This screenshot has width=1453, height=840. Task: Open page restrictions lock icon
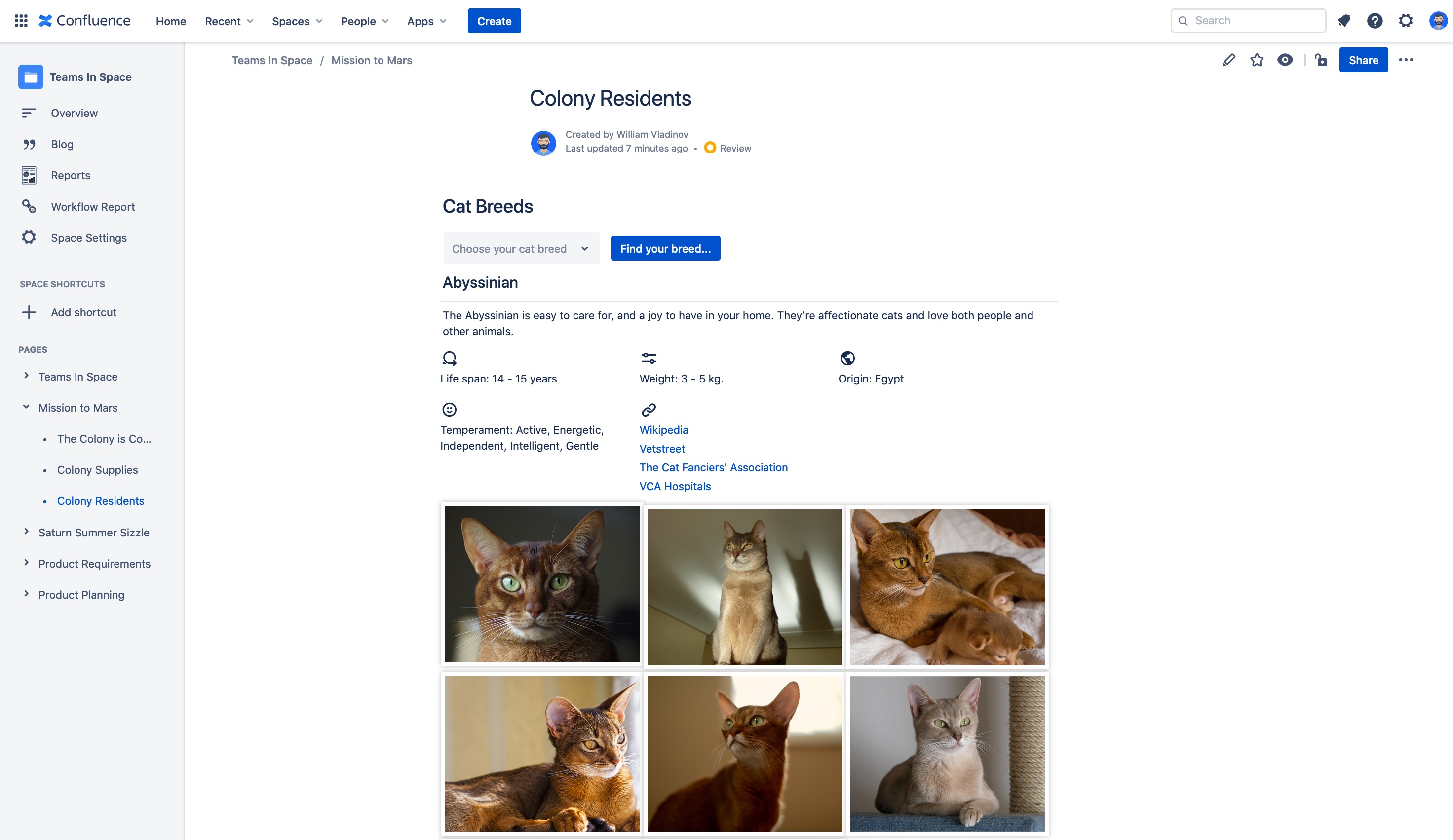coord(1320,60)
